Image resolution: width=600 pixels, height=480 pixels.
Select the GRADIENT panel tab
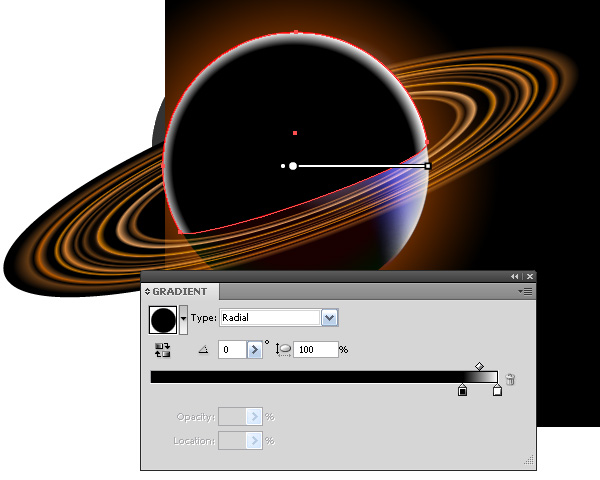click(180, 292)
